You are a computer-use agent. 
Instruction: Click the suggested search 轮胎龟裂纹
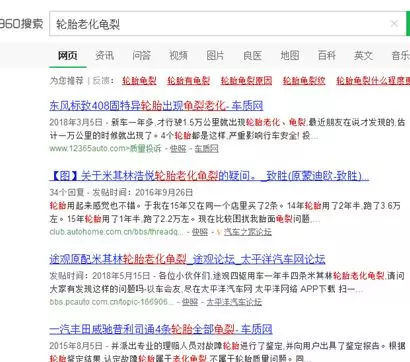pos(304,81)
